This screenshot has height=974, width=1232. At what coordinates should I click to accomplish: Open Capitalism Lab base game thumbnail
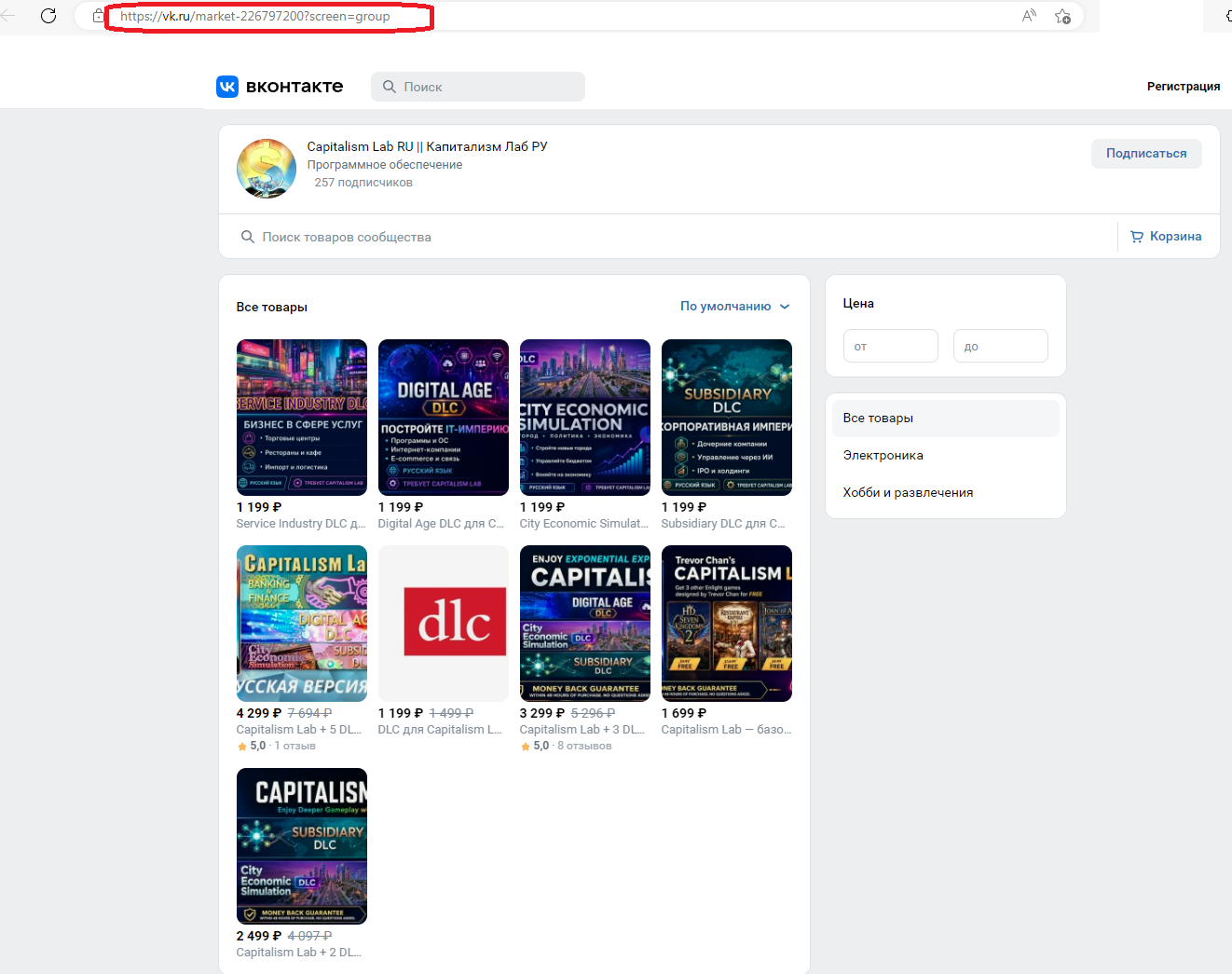point(727,624)
